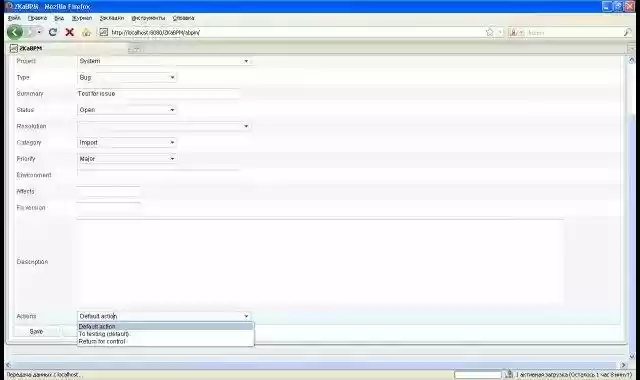Click inside the Description text area

[320, 262]
